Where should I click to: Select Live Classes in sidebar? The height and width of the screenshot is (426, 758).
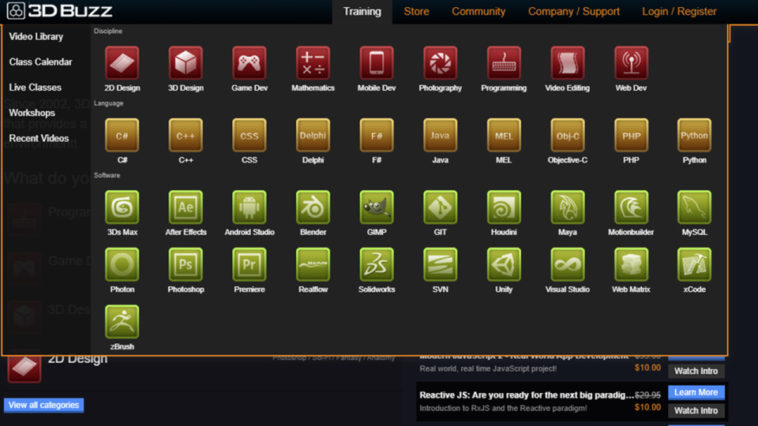coord(35,88)
